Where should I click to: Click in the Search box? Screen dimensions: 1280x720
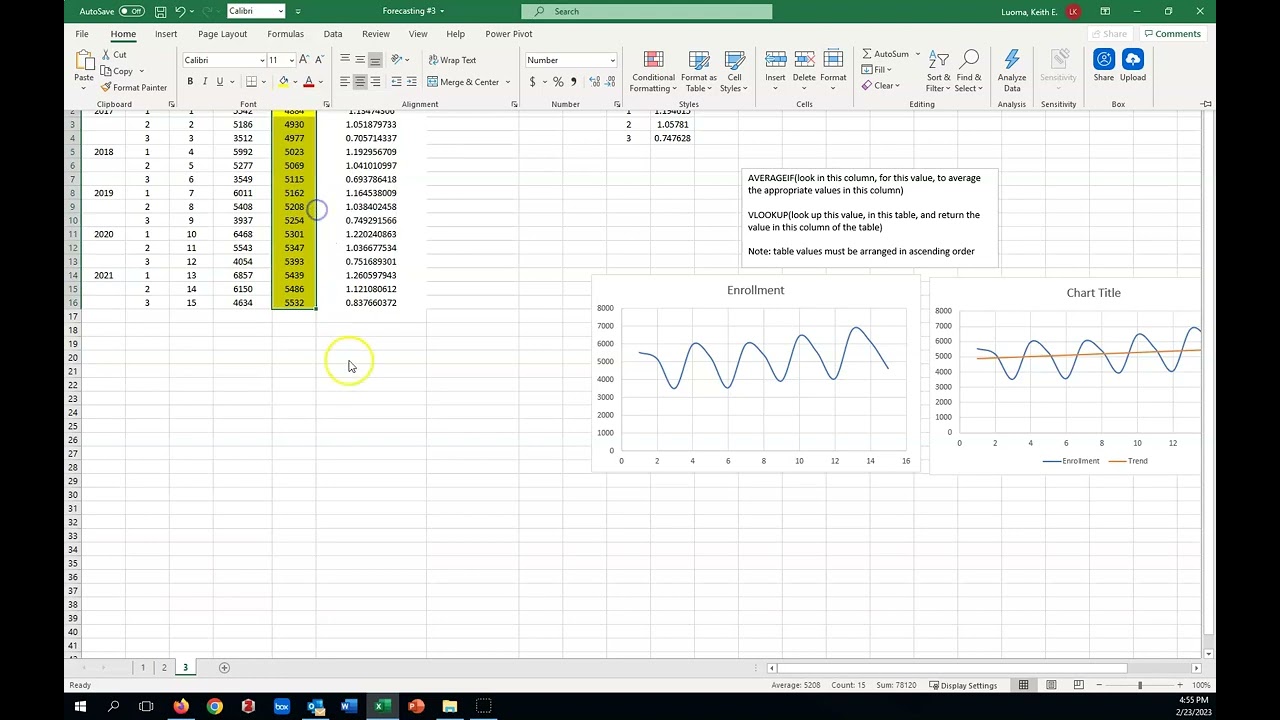click(646, 11)
